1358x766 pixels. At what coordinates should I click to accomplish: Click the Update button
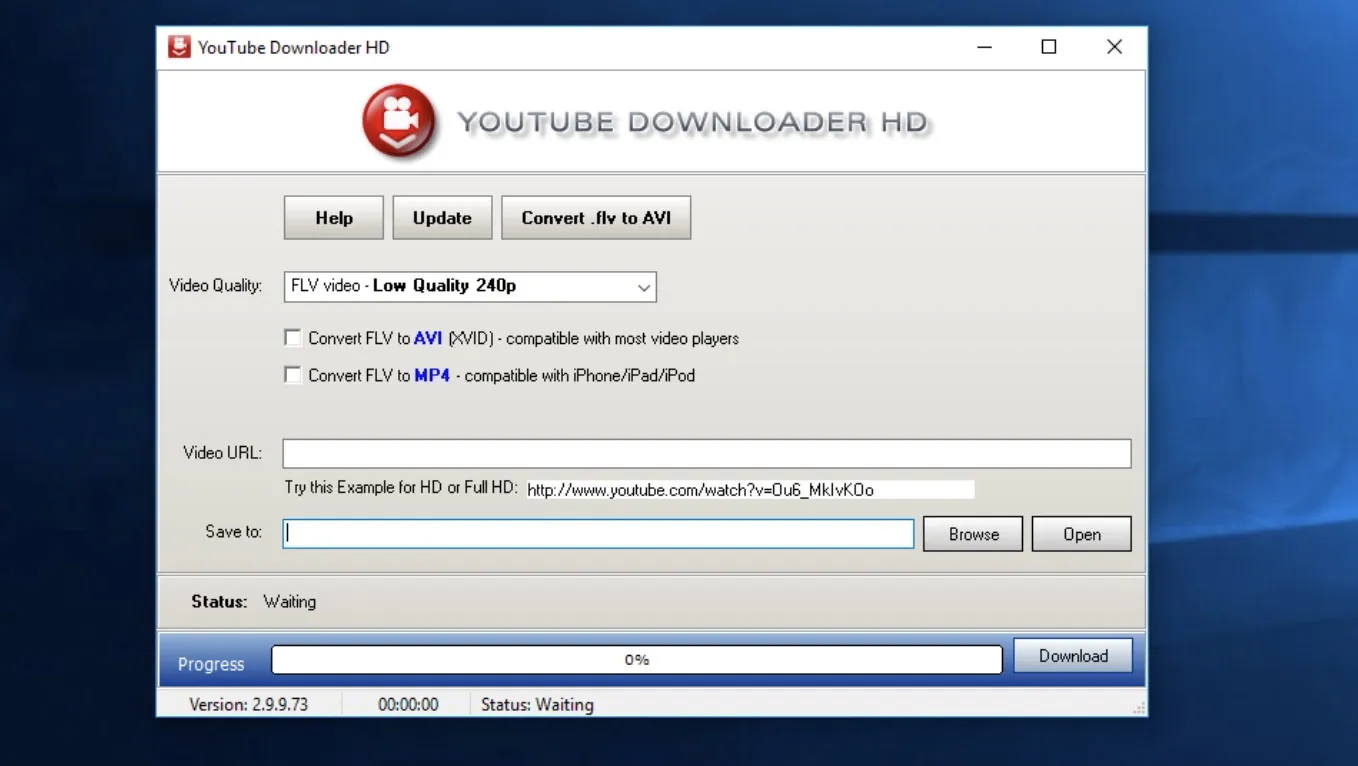[442, 218]
